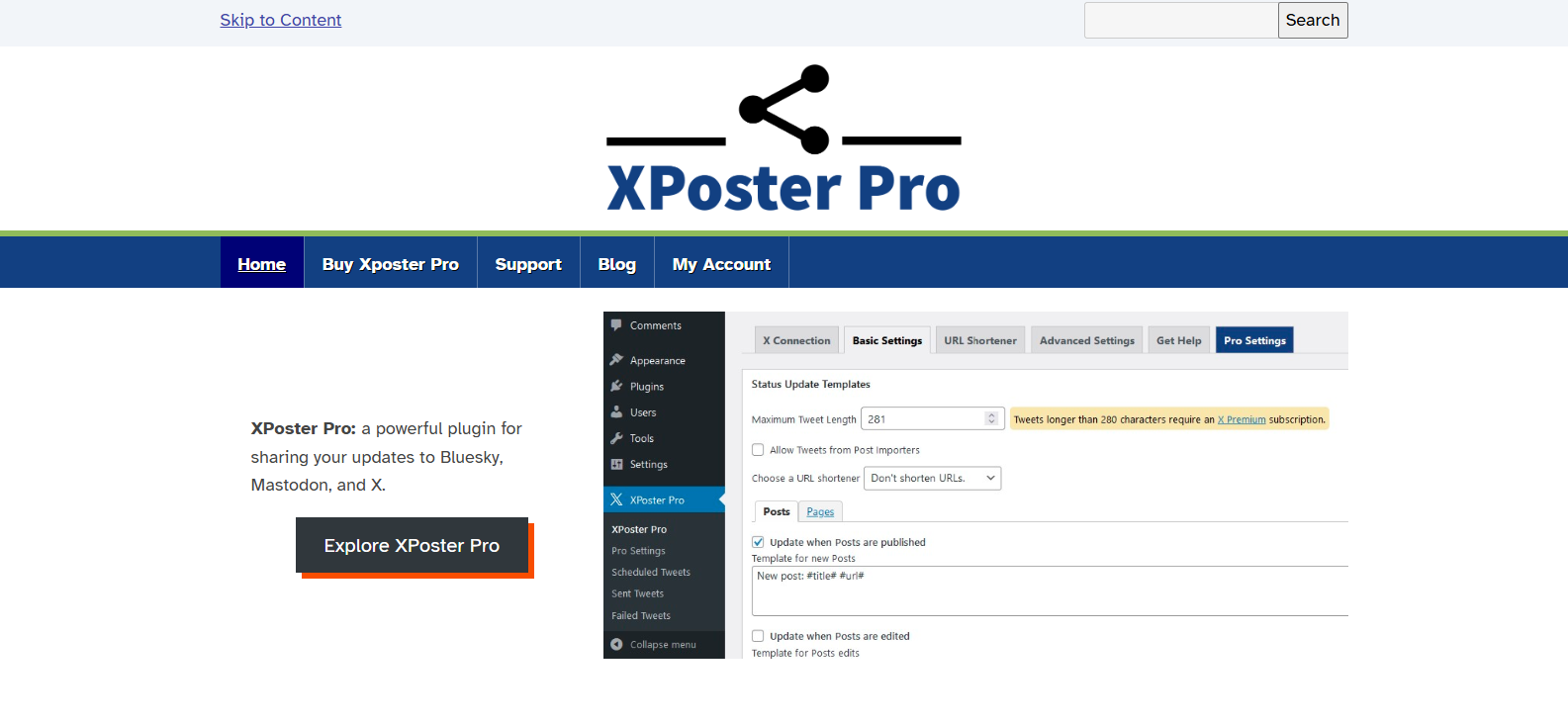1568x725 pixels.
Task: Open the Get Help tab
Action: [1179, 340]
